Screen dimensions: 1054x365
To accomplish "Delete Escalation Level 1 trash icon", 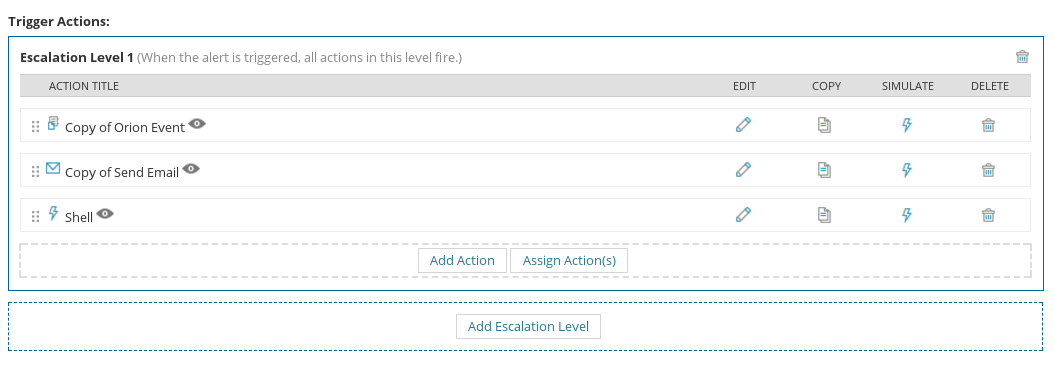I will tap(1022, 56).
